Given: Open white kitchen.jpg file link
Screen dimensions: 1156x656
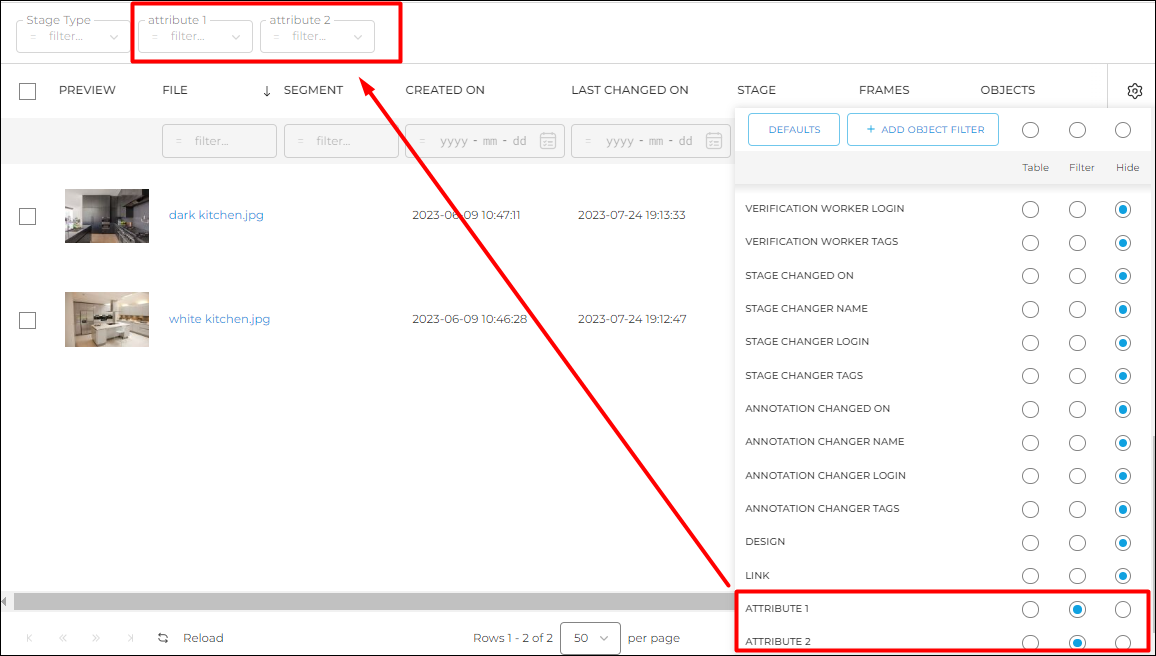Looking at the screenshot, I should (x=220, y=320).
